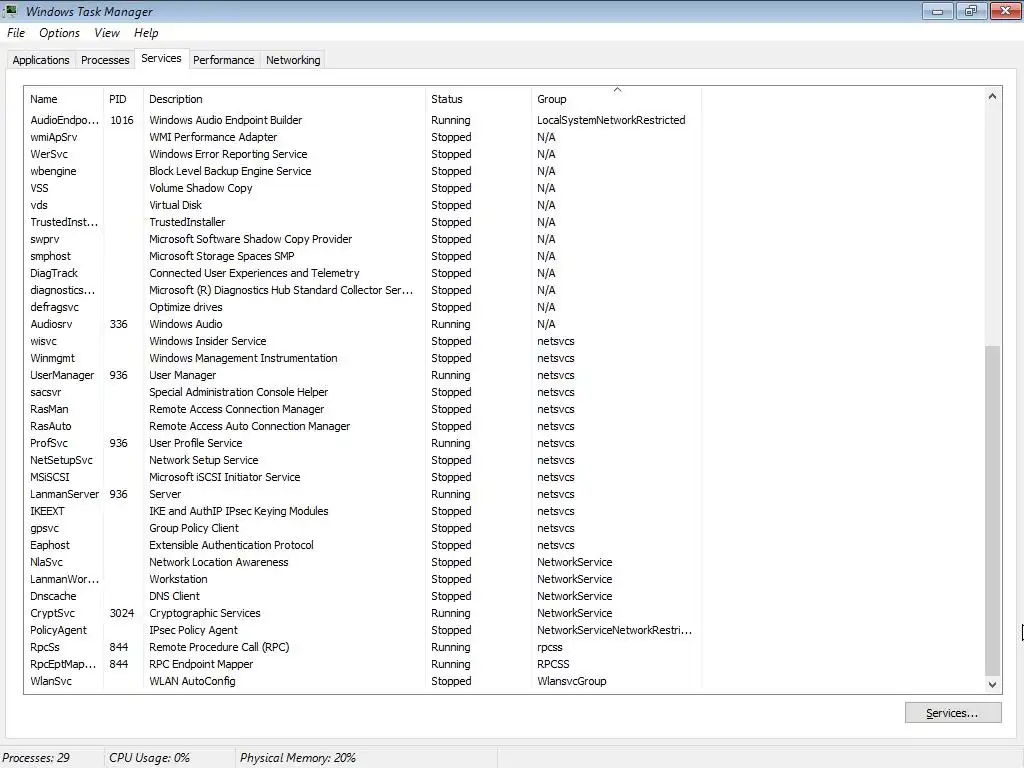Select the RpcSs service row
This screenshot has height=768, width=1024.
364,647
